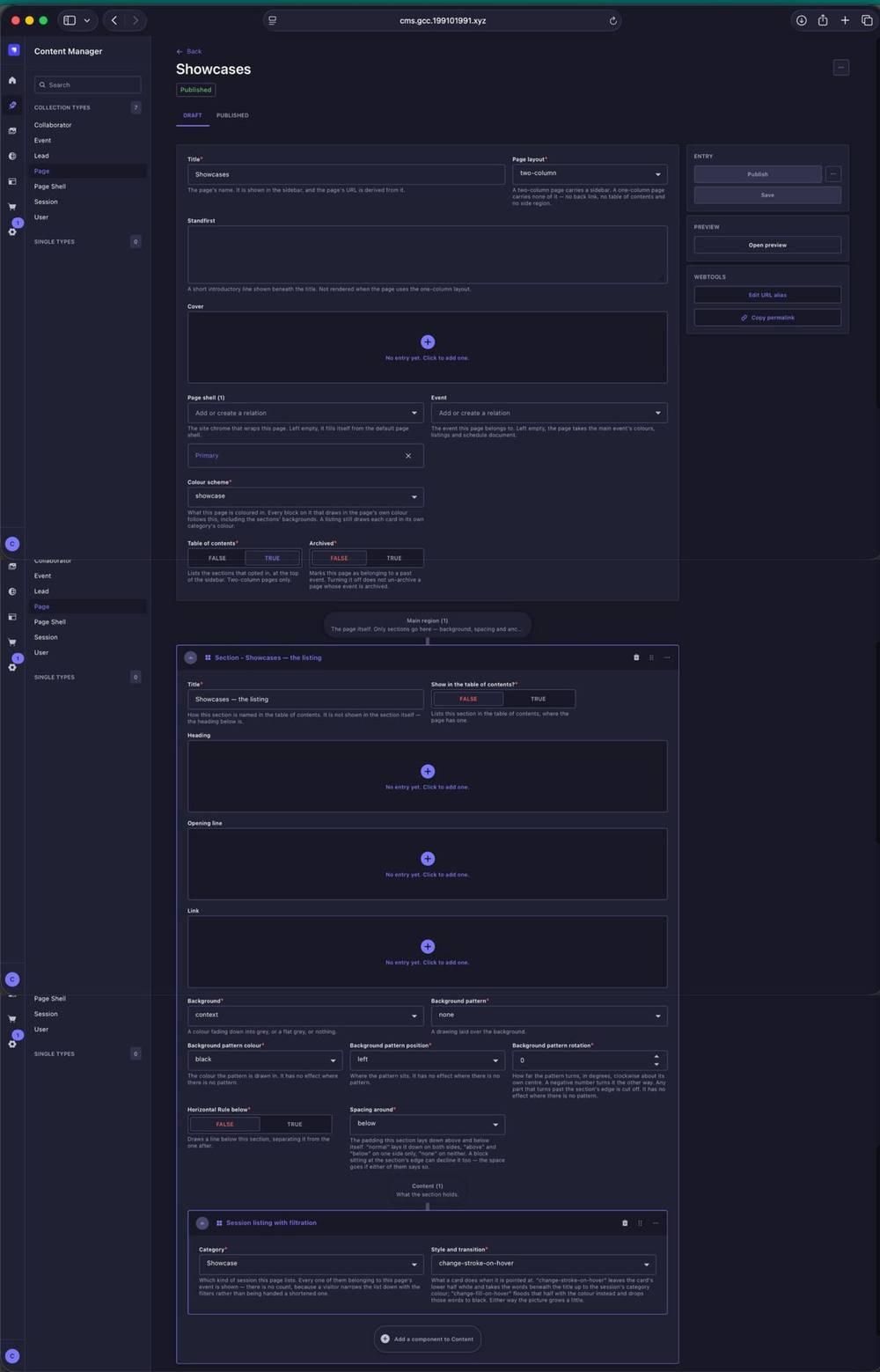The image size is (880, 1372).
Task: Switch to the PUBLISHED tab
Action: (x=232, y=115)
